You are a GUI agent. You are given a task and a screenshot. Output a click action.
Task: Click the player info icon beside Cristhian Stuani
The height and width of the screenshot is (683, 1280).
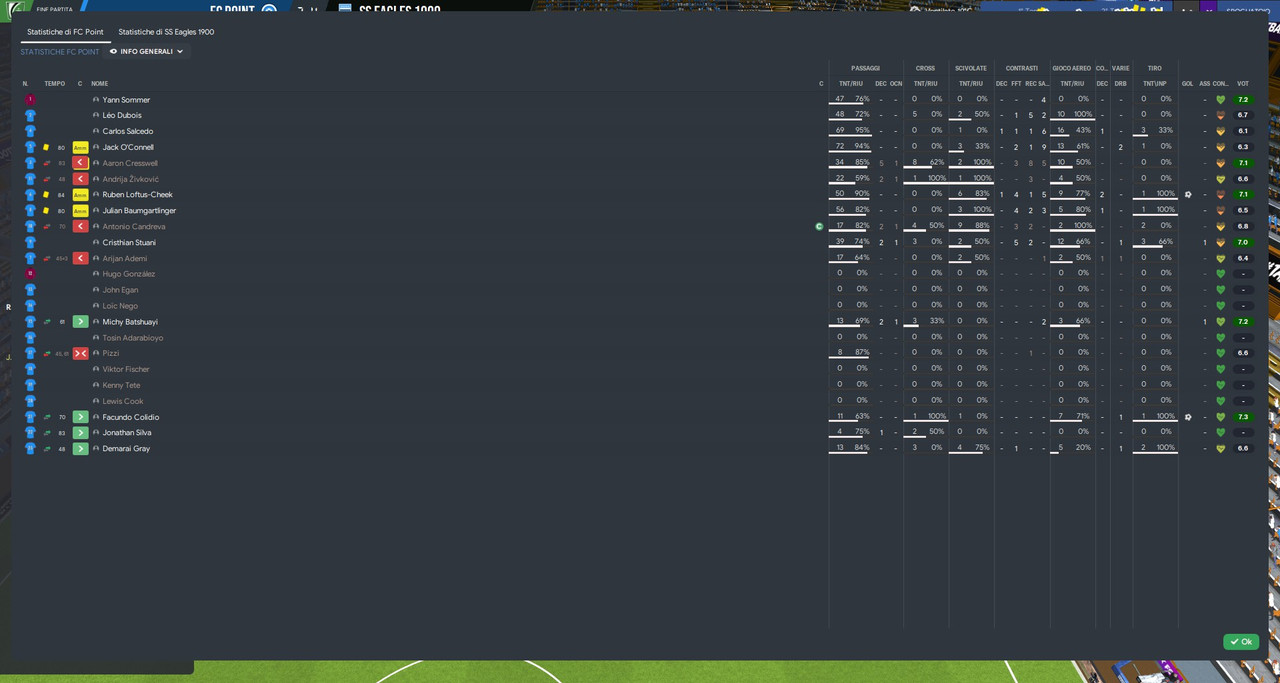(x=96, y=243)
